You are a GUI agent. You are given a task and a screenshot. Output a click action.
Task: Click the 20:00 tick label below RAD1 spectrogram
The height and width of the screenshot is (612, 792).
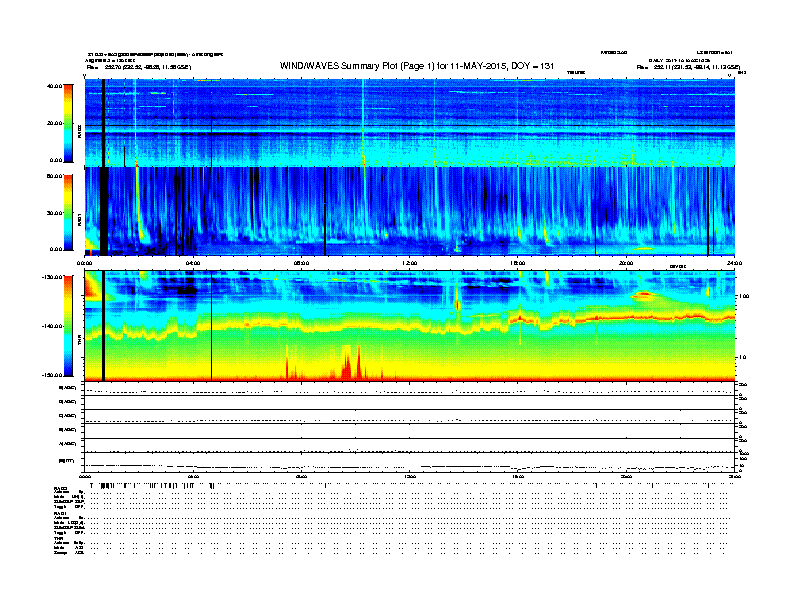(x=626, y=263)
